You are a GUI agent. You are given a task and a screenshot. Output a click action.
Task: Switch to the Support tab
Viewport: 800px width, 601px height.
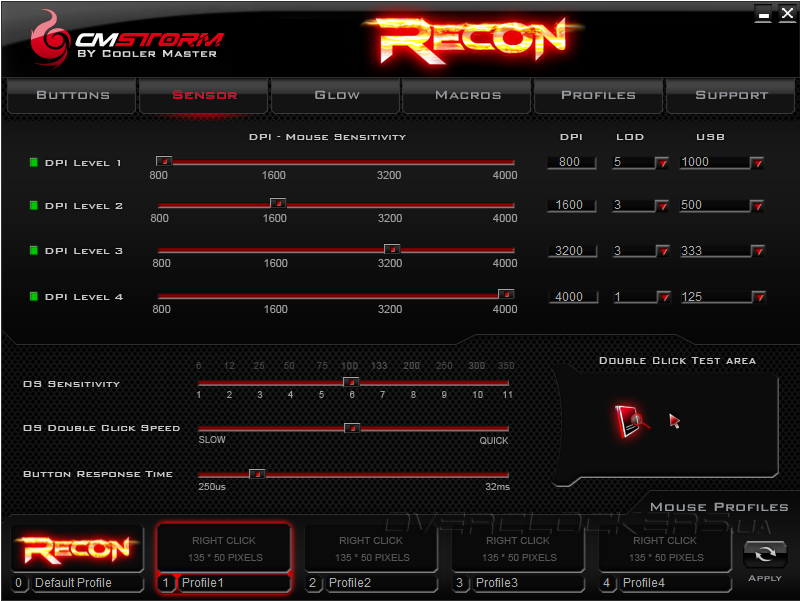[731, 95]
